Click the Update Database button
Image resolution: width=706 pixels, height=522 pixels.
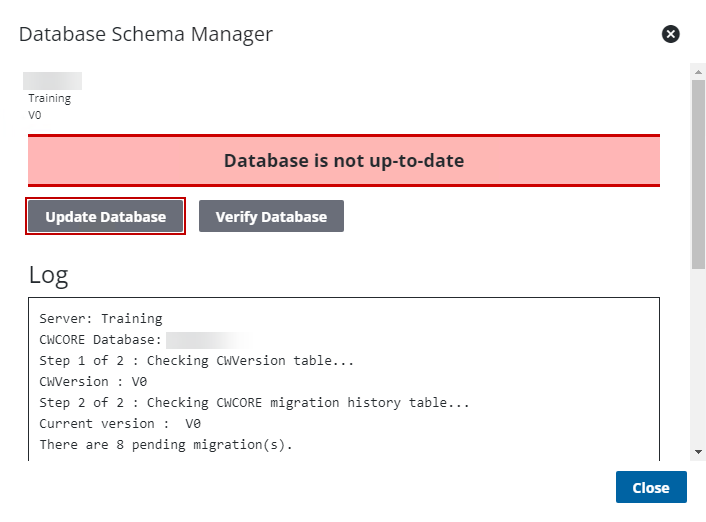click(x=106, y=216)
